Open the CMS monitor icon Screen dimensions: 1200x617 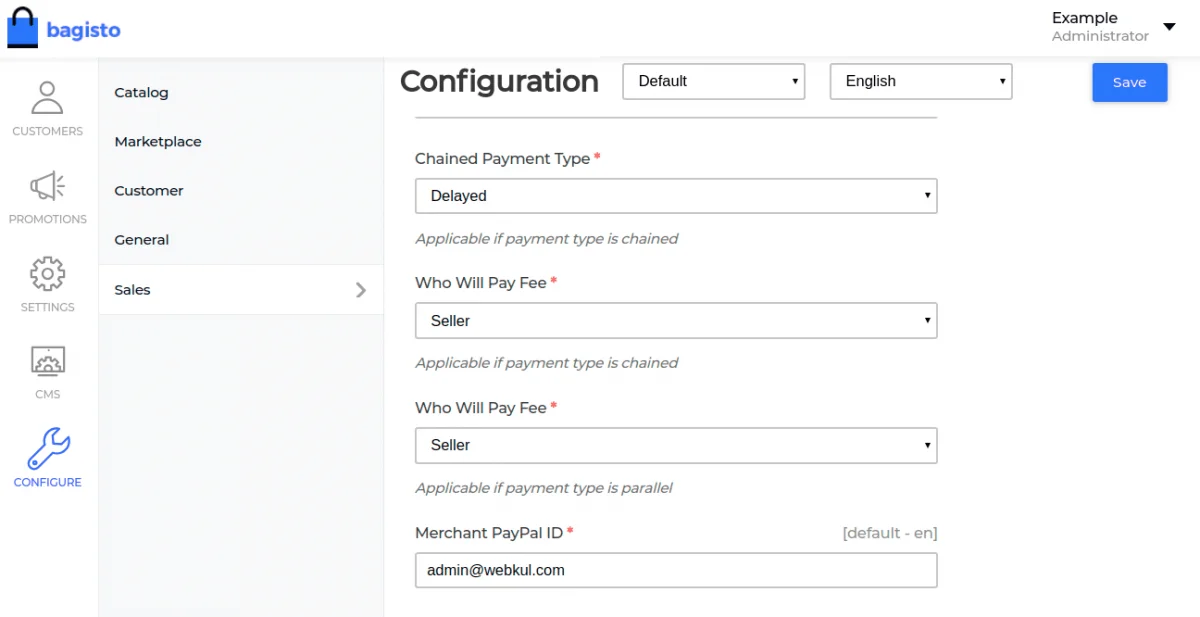coord(47,361)
